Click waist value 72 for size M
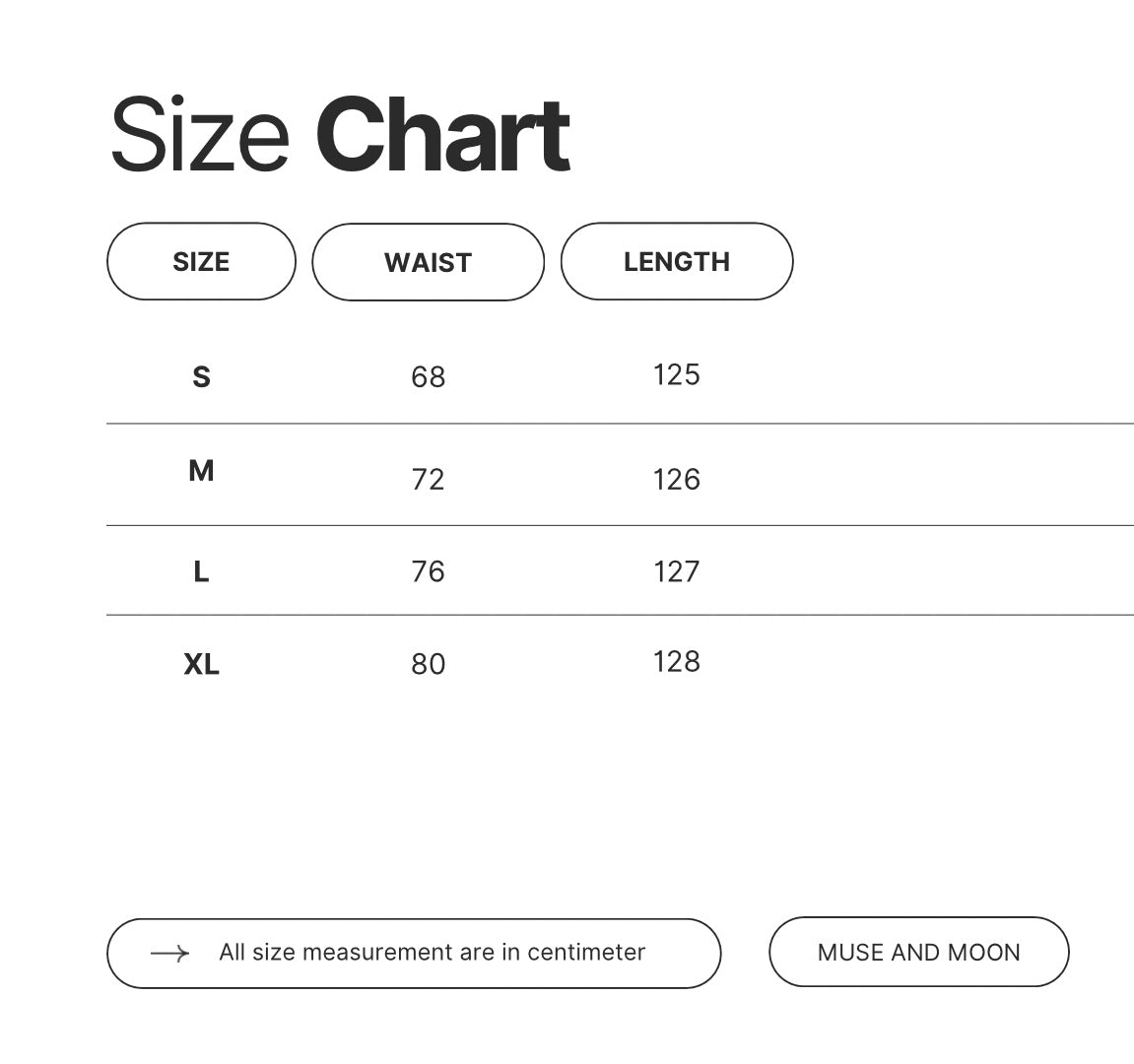 click(x=428, y=480)
